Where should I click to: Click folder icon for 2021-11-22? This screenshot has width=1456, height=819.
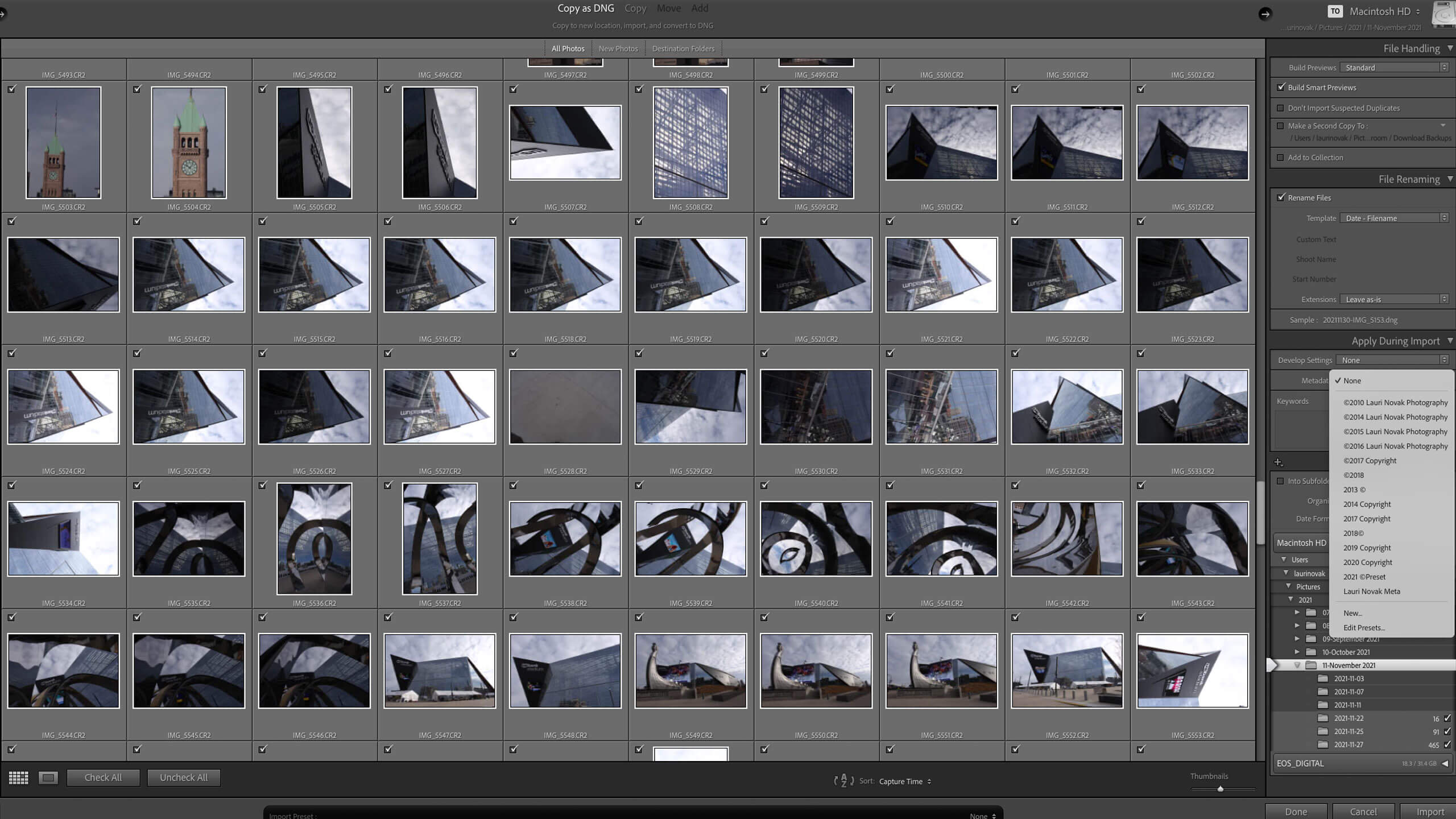tap(1323, 718)
